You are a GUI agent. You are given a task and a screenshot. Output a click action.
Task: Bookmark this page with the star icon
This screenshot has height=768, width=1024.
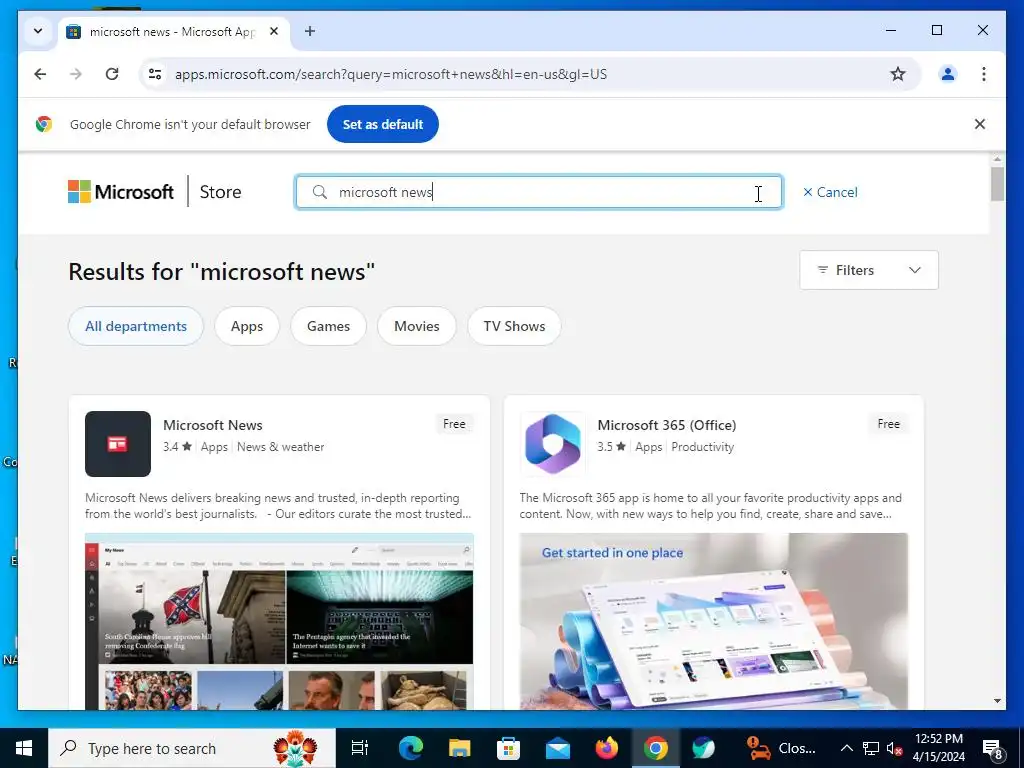pos(898,74)
